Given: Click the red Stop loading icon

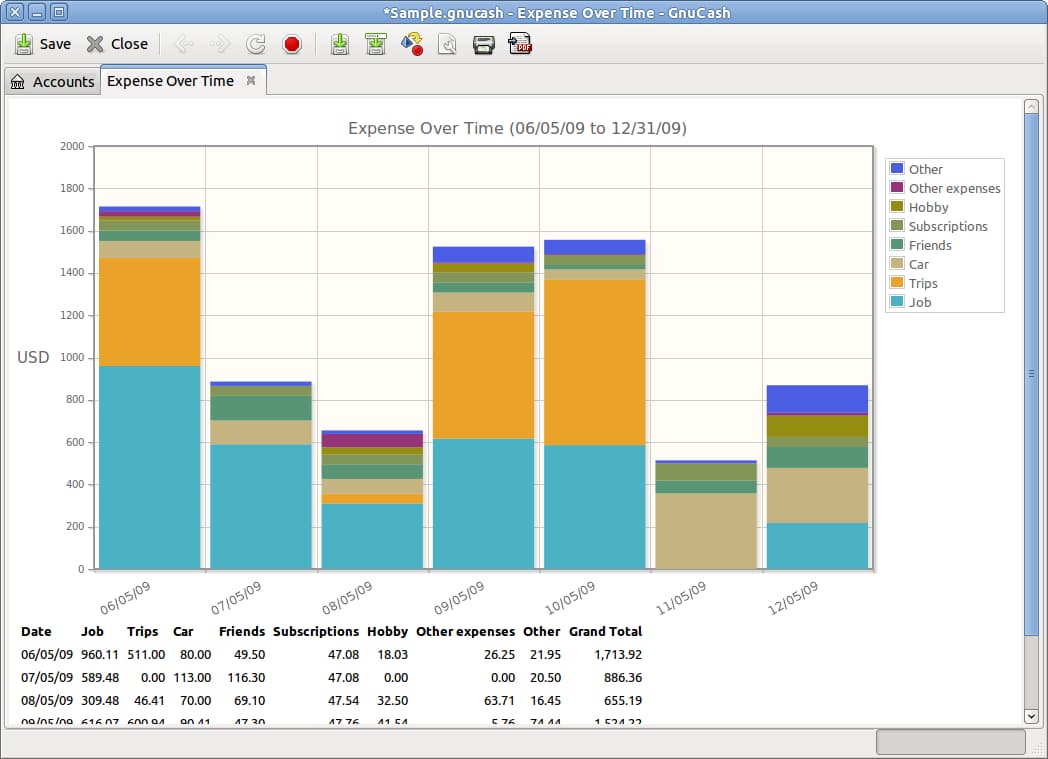Looking at the screenshot, I should click(x=291, y=44).
